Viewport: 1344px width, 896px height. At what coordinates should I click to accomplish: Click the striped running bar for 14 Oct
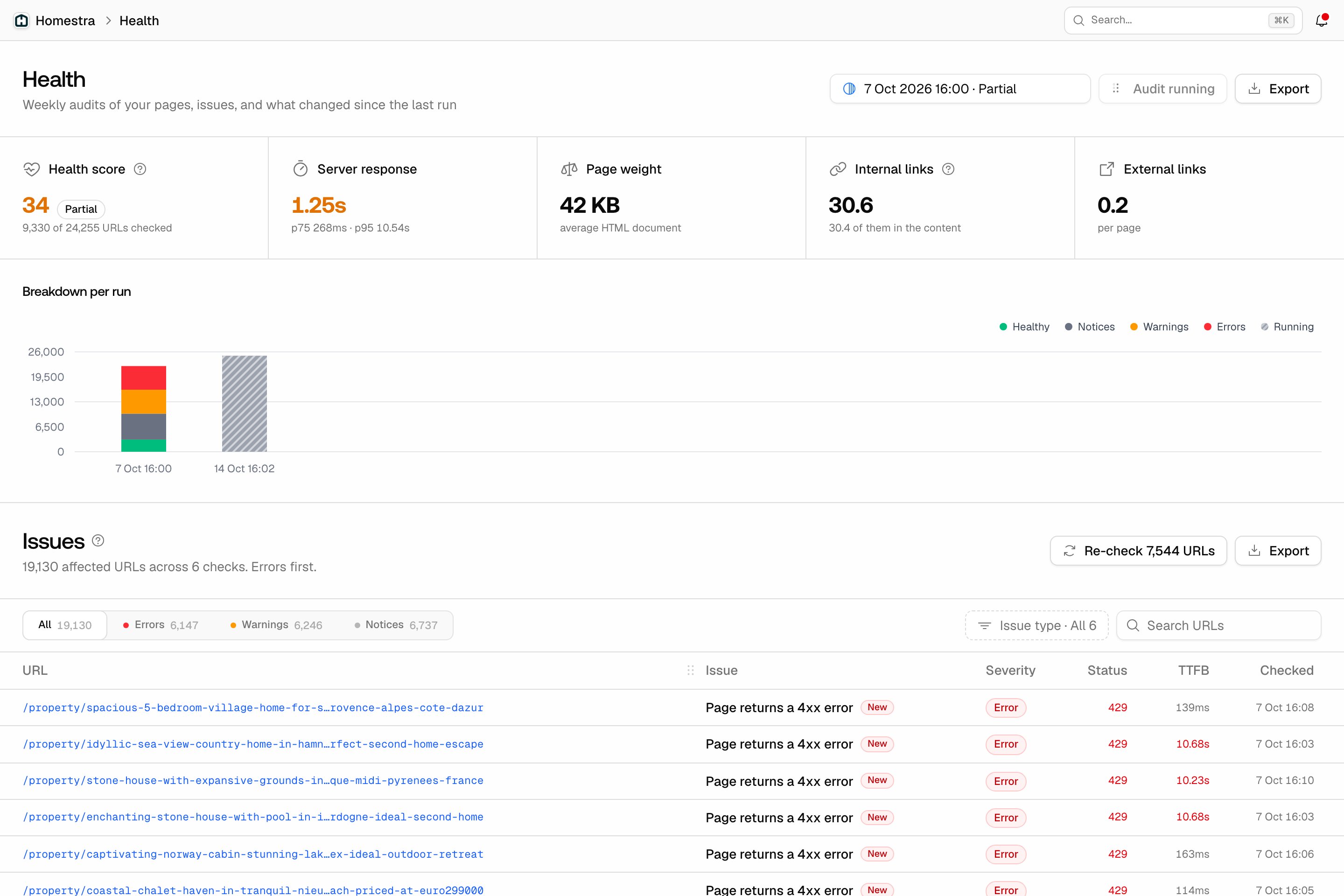(245, 404)
